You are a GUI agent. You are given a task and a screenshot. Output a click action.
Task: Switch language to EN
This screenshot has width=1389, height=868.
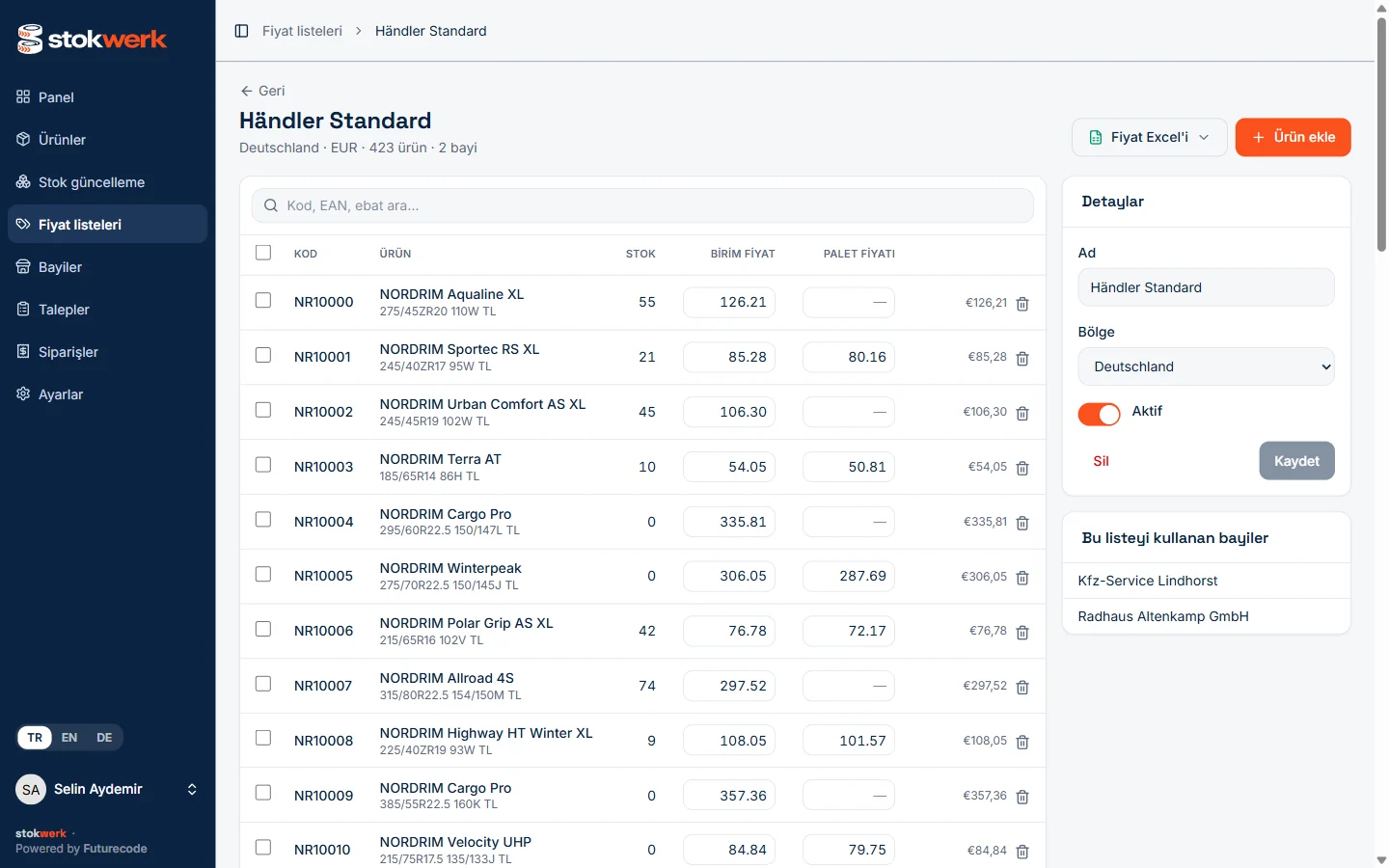[x=69, y=738]
